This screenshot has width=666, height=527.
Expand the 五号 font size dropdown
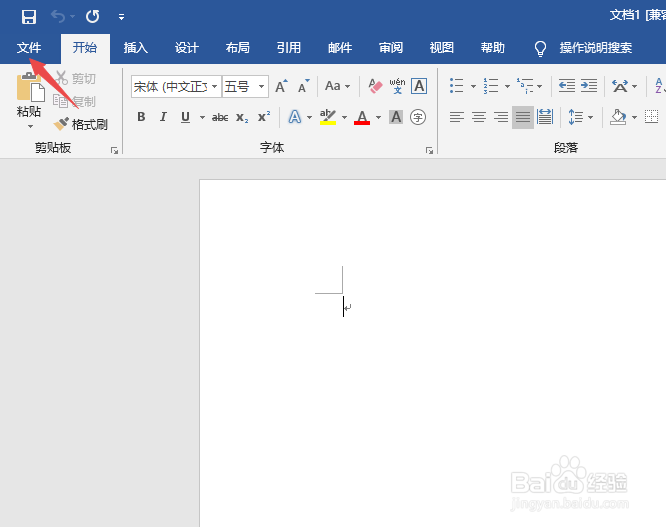coord(262,87)
